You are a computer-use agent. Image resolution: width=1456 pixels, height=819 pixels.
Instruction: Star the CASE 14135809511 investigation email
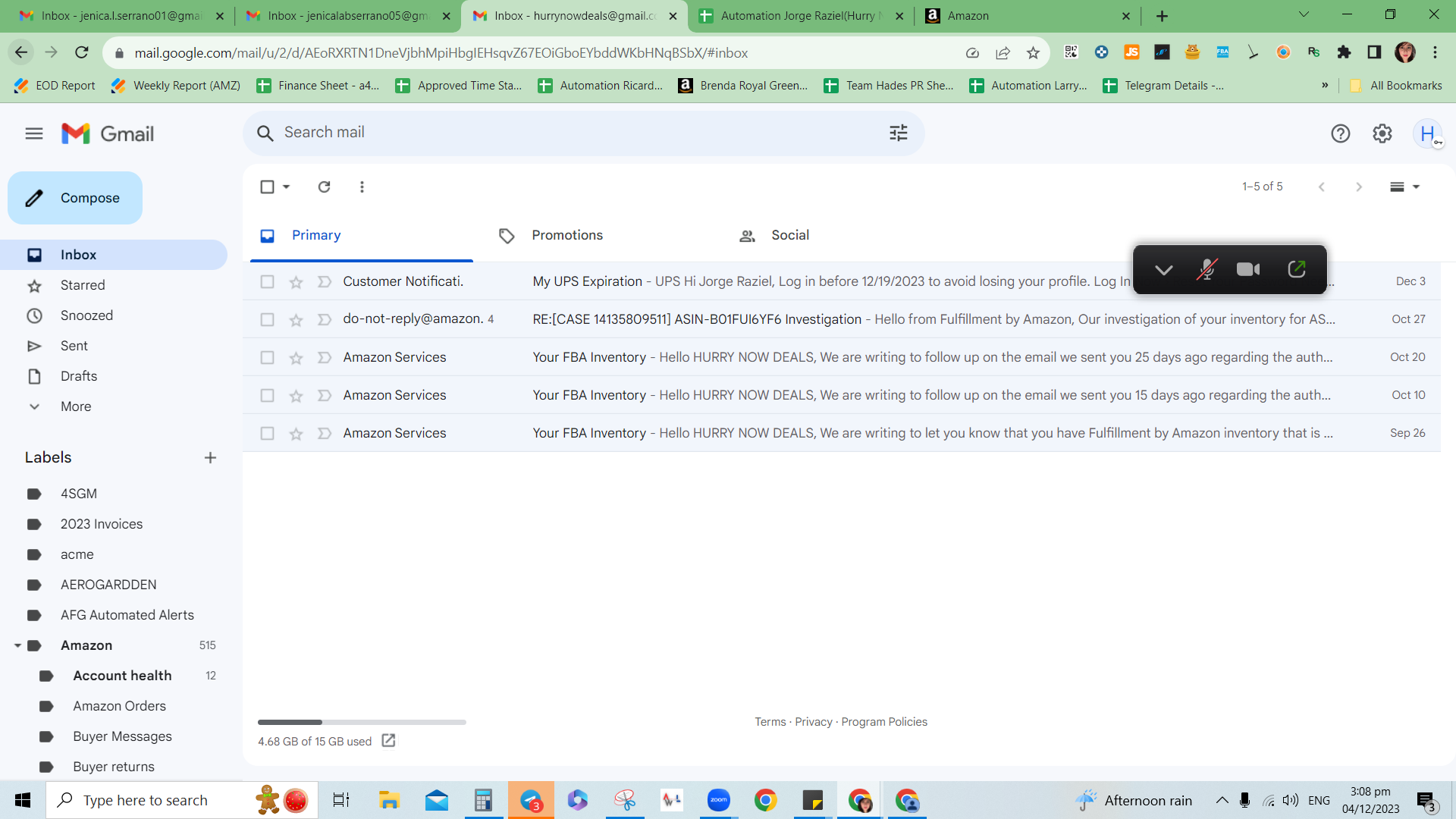[296, 319]
